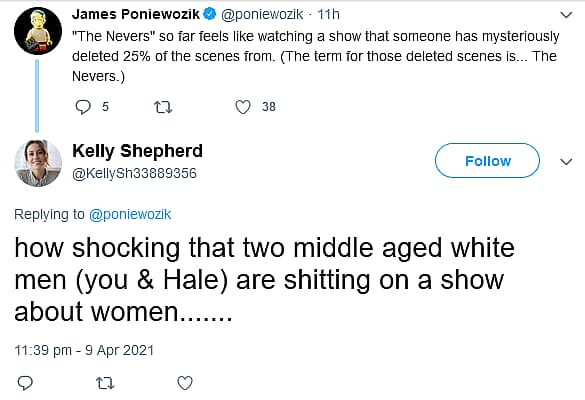
Task: Click the blue verified badge beside James Poniewozik
Action: click(x=210, y=14)
